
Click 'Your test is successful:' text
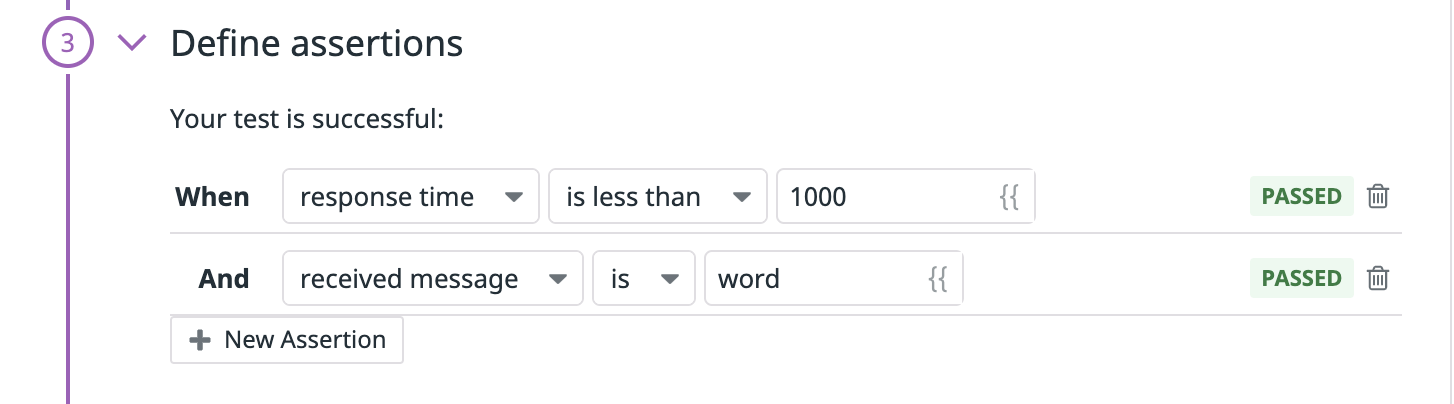tap(307, 120)
